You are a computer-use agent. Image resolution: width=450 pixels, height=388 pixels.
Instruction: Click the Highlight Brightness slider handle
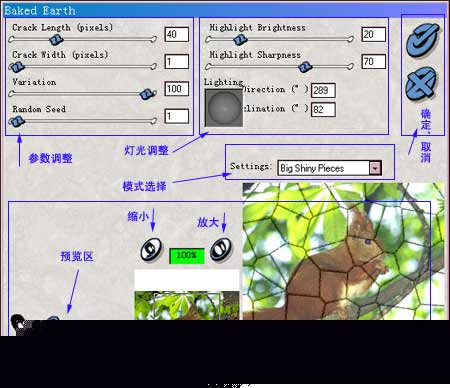click(x=240, y=40)
